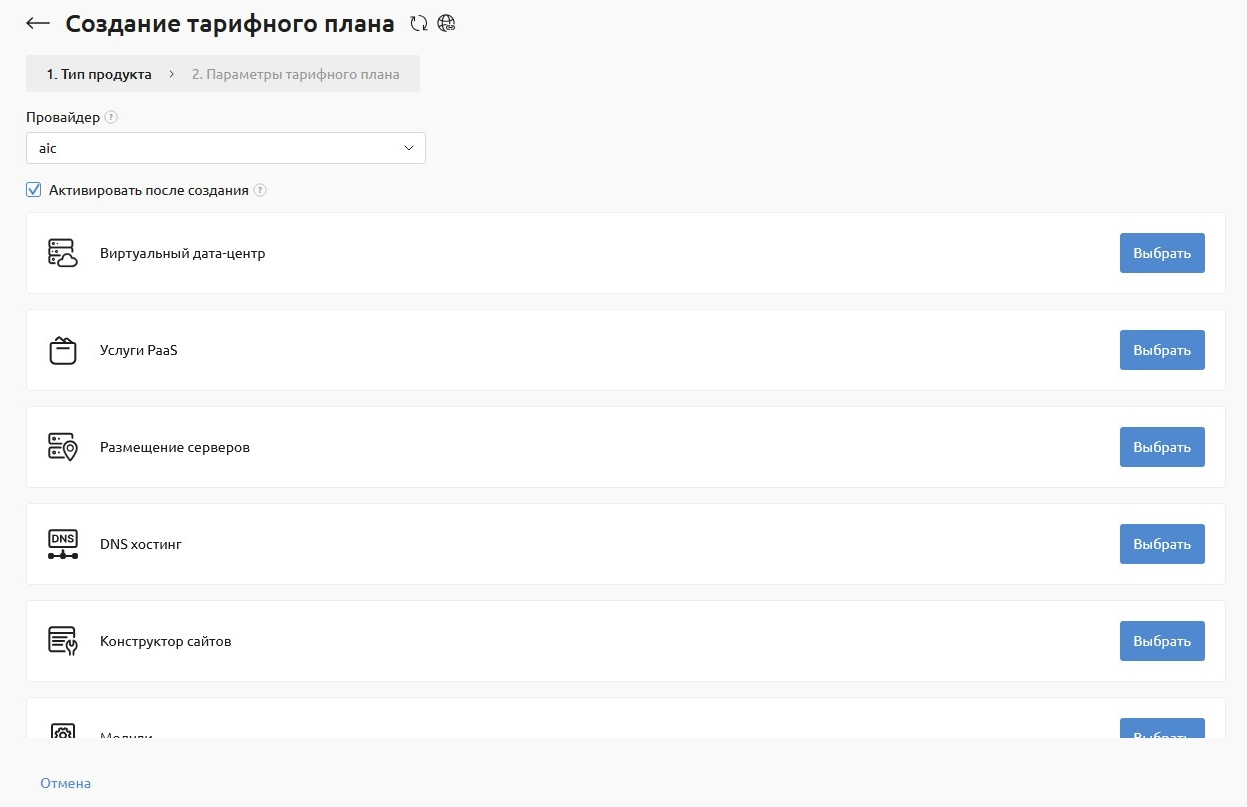Click help icon next to Активировать после создания
This screenshot has width=1247, height=807.
(x=260, y=190)
